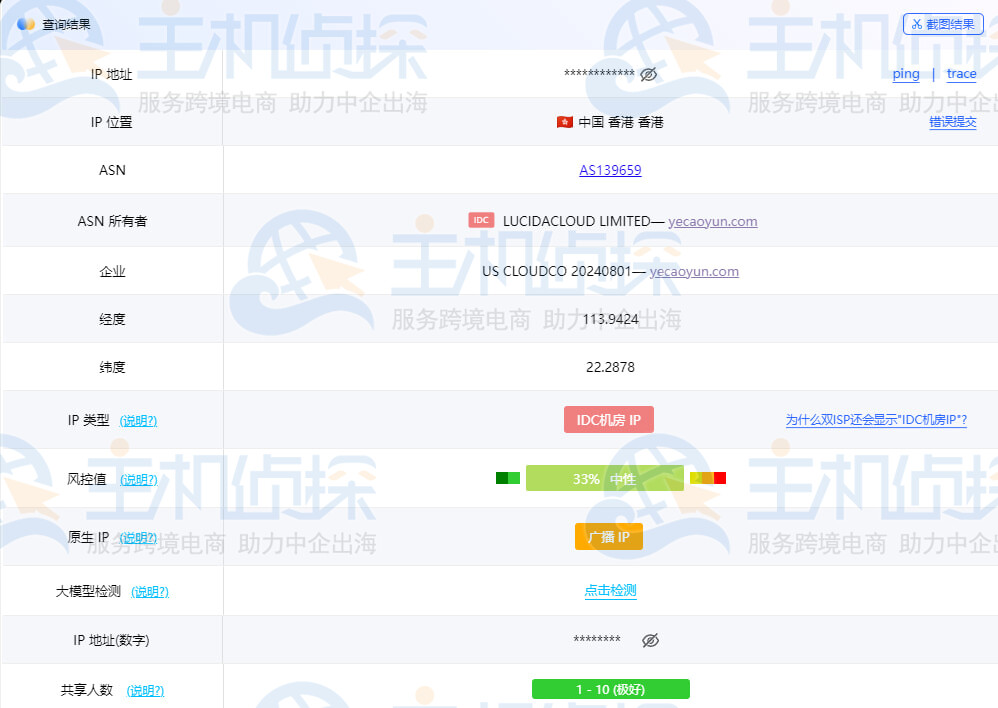This screenshot has height=708, width=998.
Task: Reveal the hidden numeric IP via eye icon
Action: (x=651, y=639)
